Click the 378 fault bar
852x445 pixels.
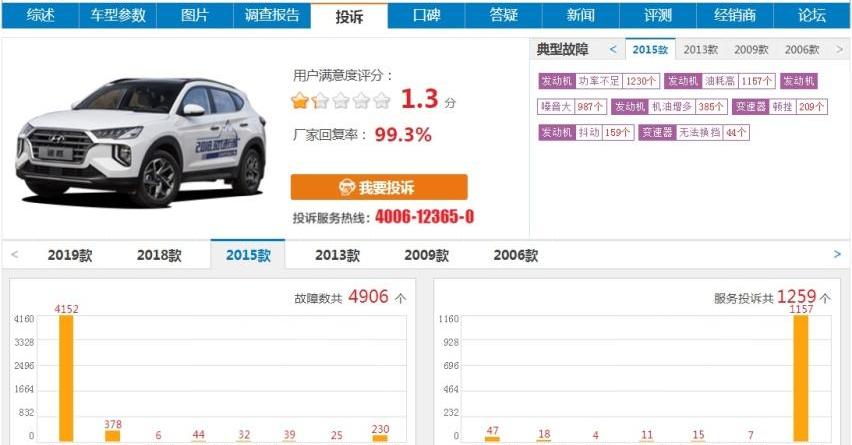[x=112, y=436]
